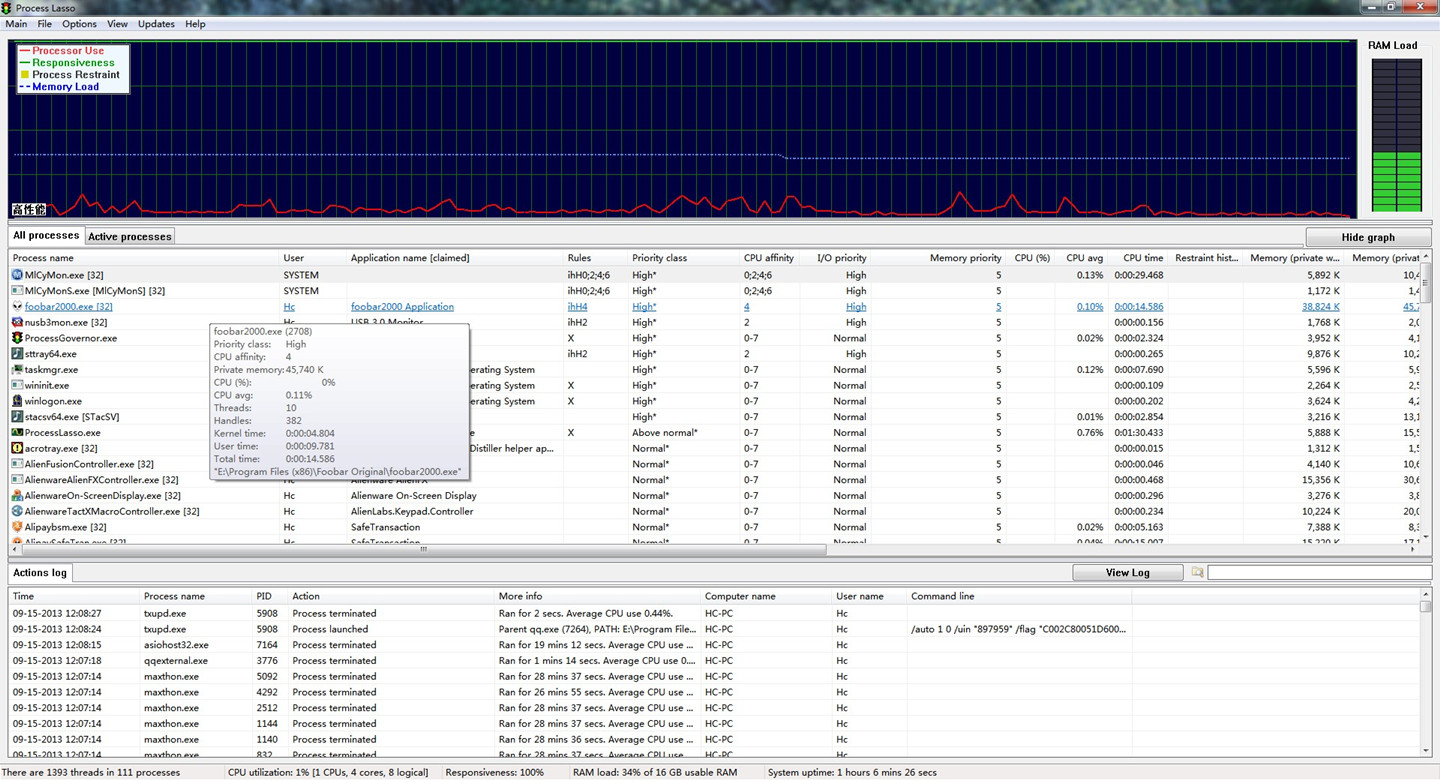Sort by the Memory priority column header

click(x=940, y=258)
